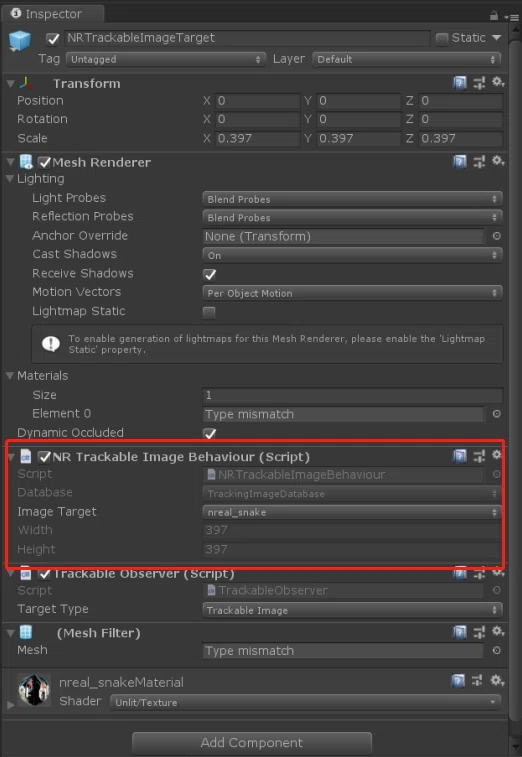Enable the Lightmap Static checkbox
The image size is (522, 757).
tap(209, 312)
